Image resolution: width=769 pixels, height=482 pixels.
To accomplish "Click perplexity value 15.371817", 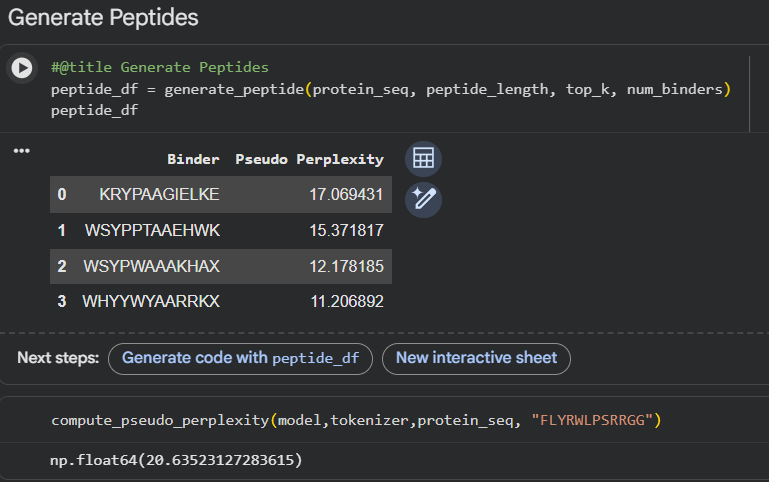I will 346,230.
